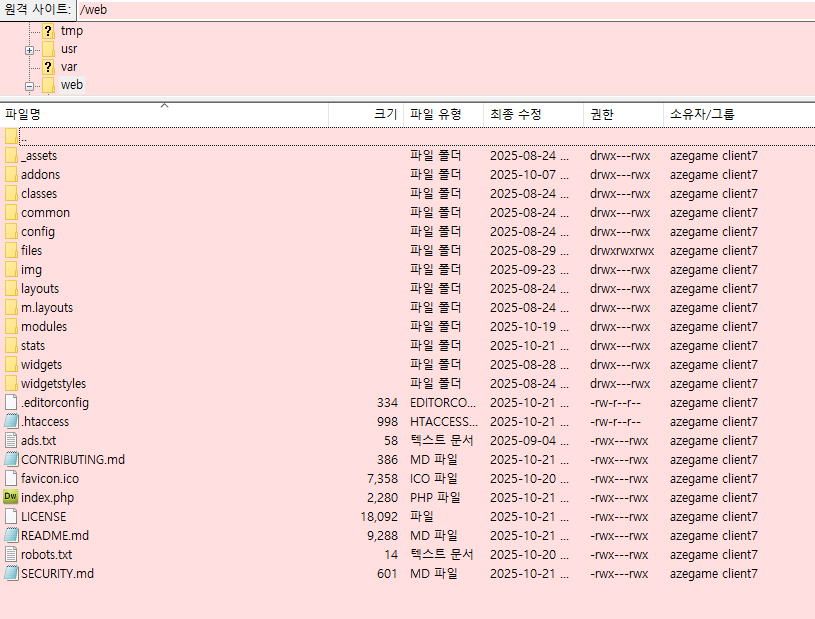Select the var folder in tree
815x619 pixels.
tap(69, 67)
